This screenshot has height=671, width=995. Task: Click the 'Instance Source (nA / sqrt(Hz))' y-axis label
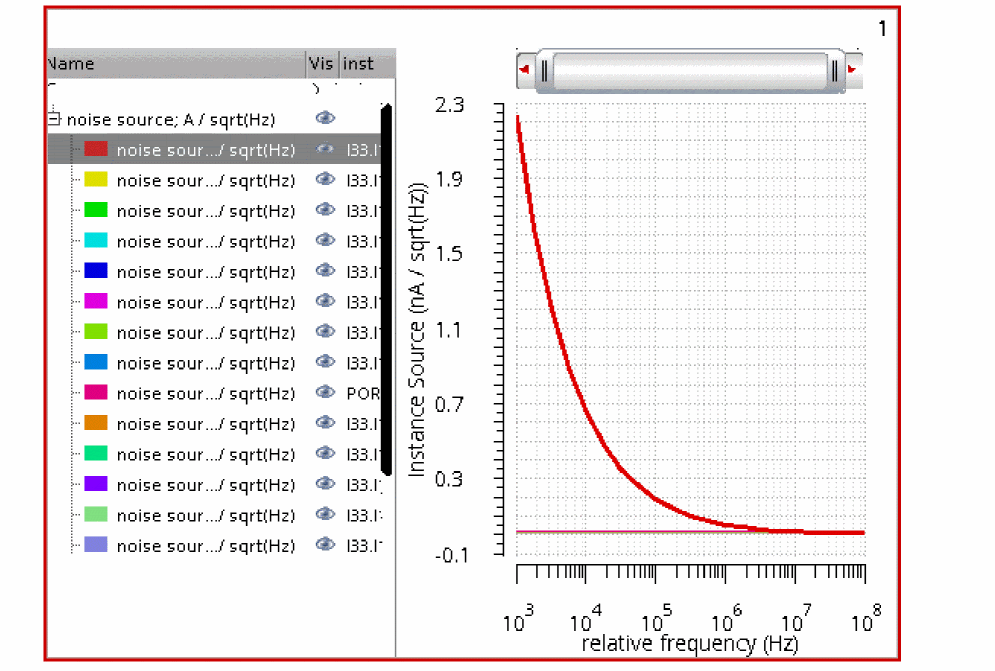[x=417, y=330]
